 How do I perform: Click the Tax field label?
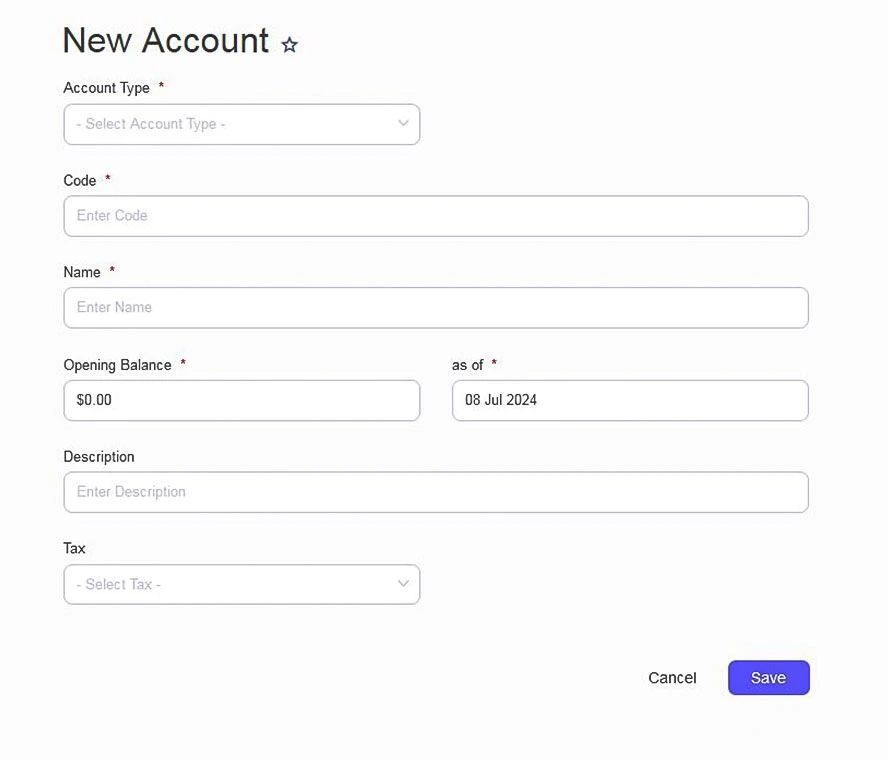tap(75, 549)
